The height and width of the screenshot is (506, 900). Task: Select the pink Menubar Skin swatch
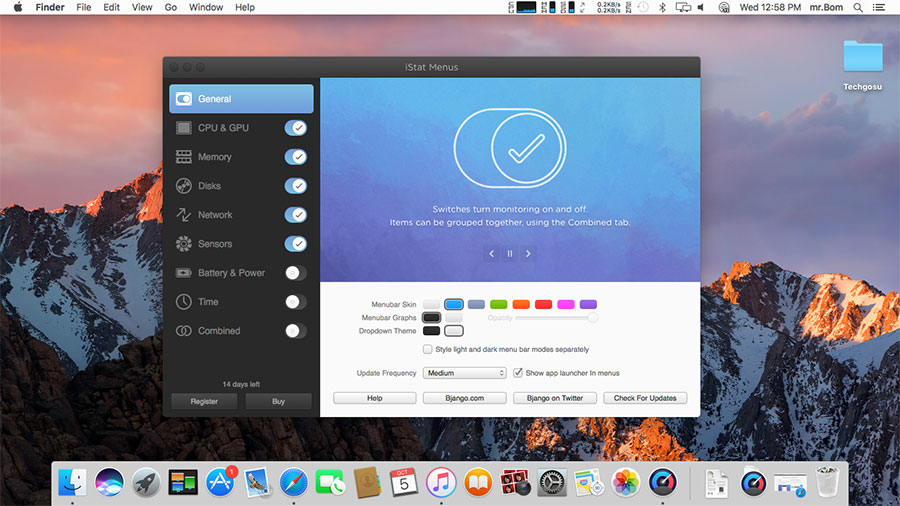pyautogui.click(x=566, y=304)
